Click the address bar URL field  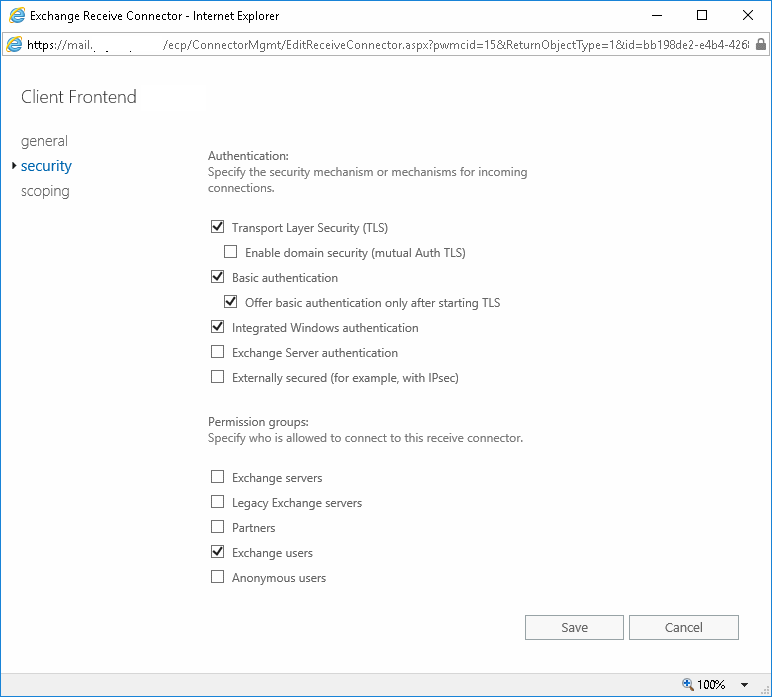[x=387, y=45]
